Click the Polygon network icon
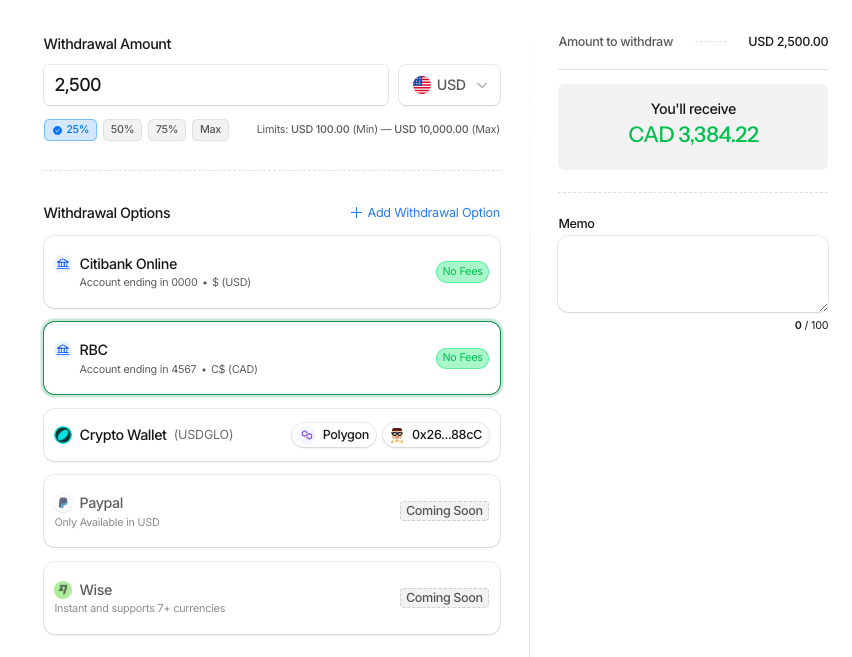This screenshot has height=657, width=852. click(x=307, y=435)
